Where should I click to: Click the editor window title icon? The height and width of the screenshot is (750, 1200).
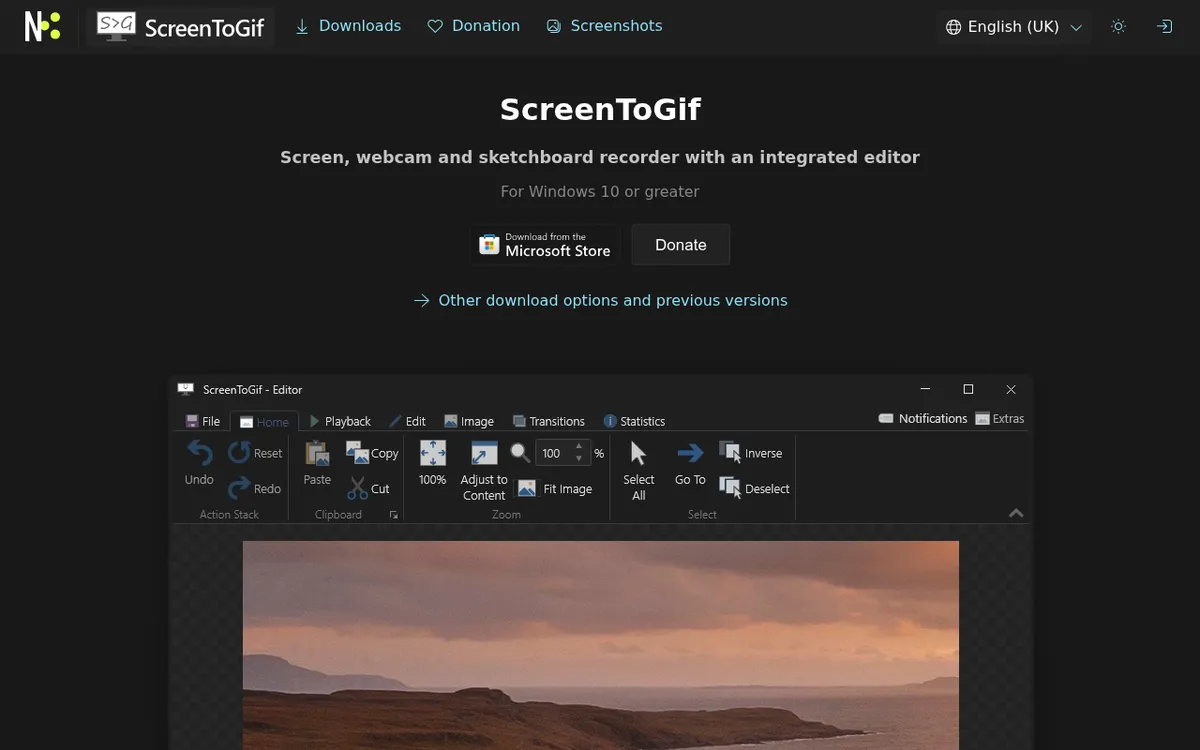point(185,389)
